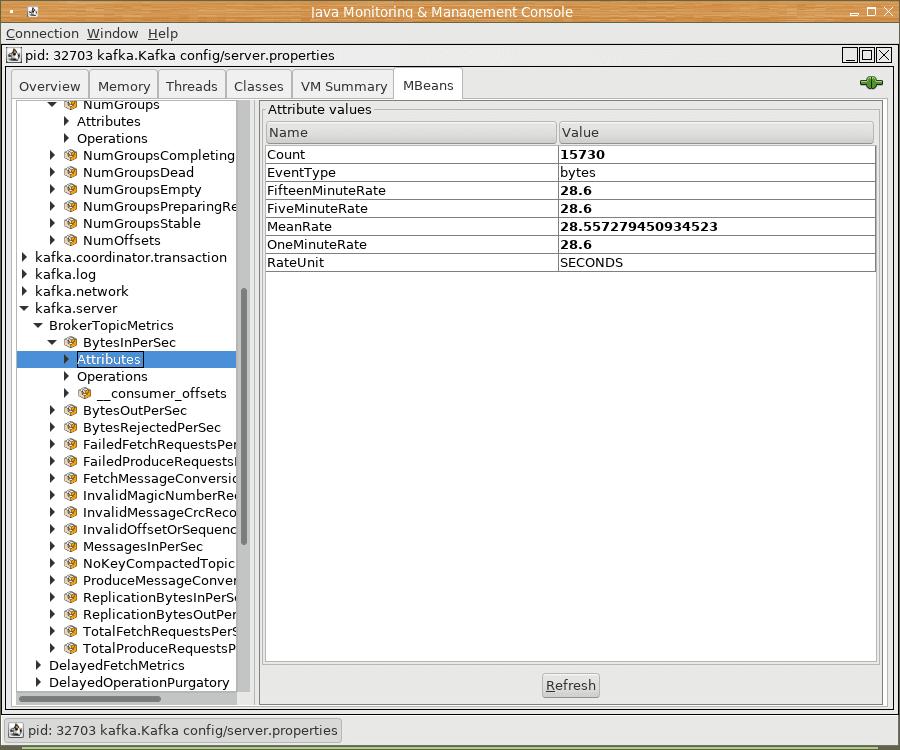Click the Java icon in the internal frame title
This screenshot has height=750, width=900.
[x=14, y=55]
